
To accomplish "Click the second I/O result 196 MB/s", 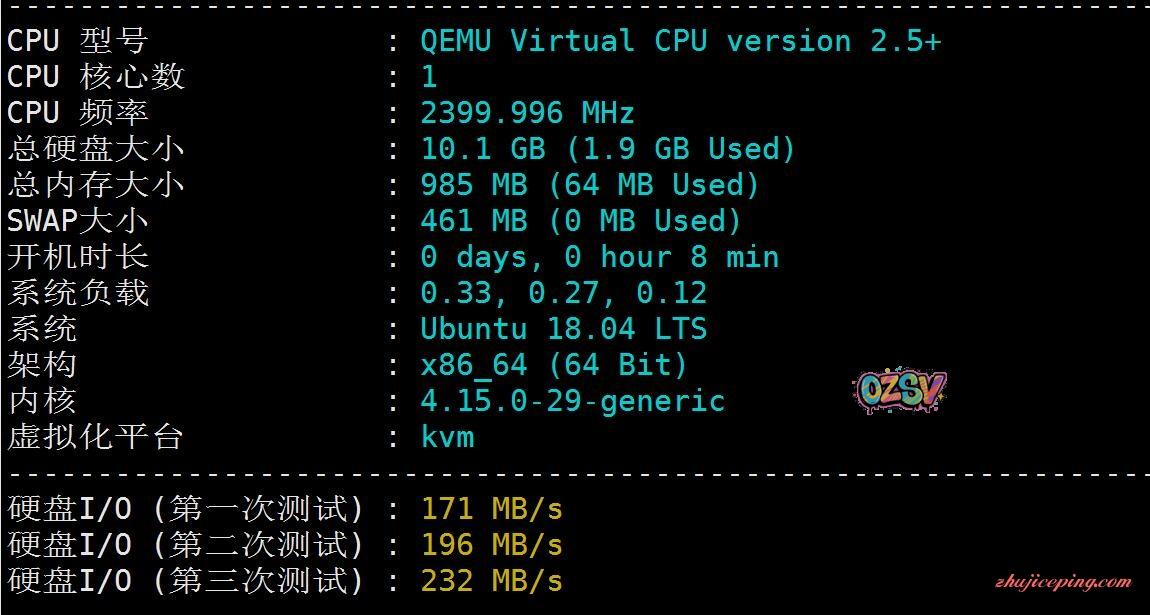I will [491, 545].
